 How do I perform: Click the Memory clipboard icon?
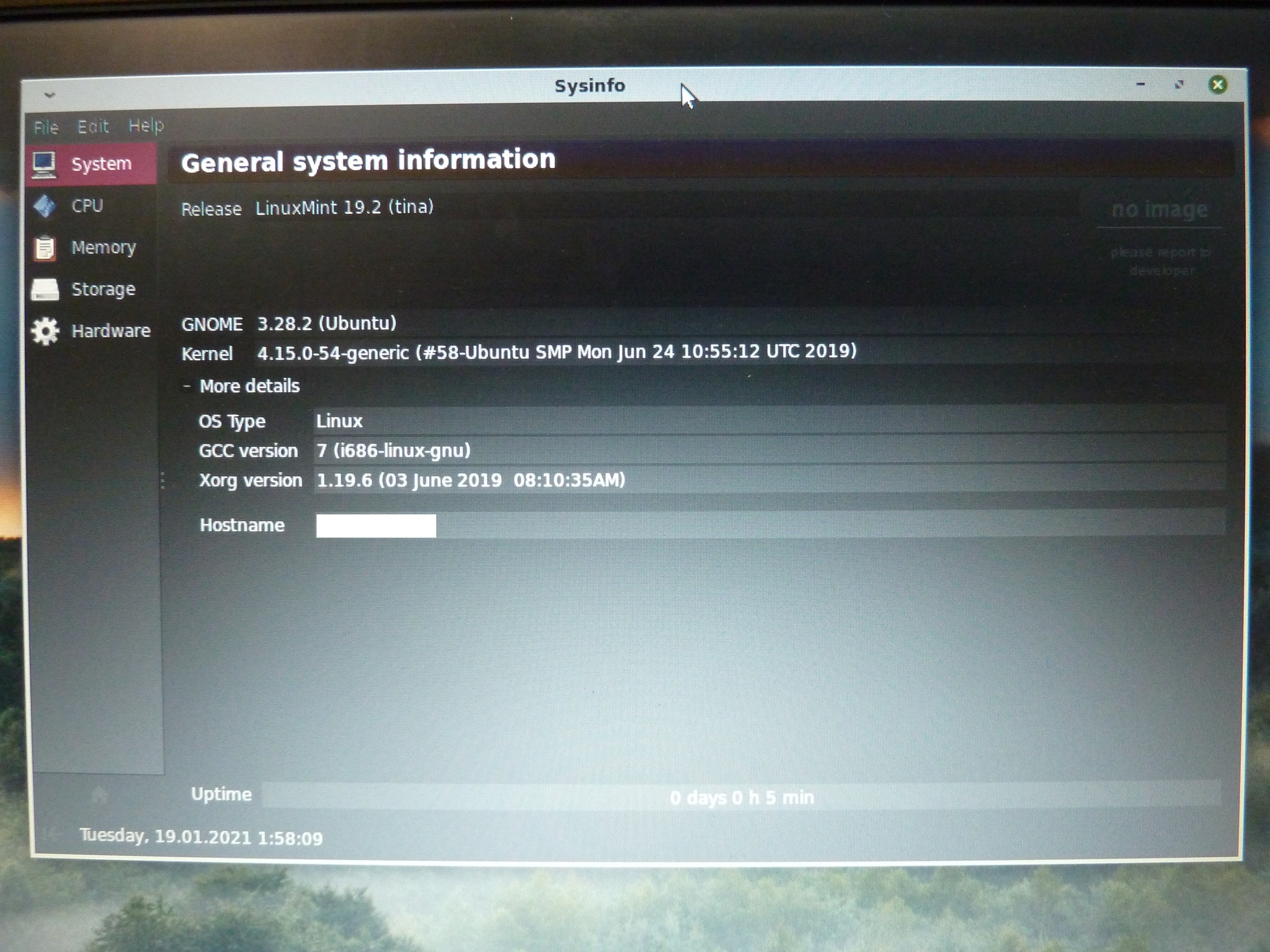tap(45, 248)
